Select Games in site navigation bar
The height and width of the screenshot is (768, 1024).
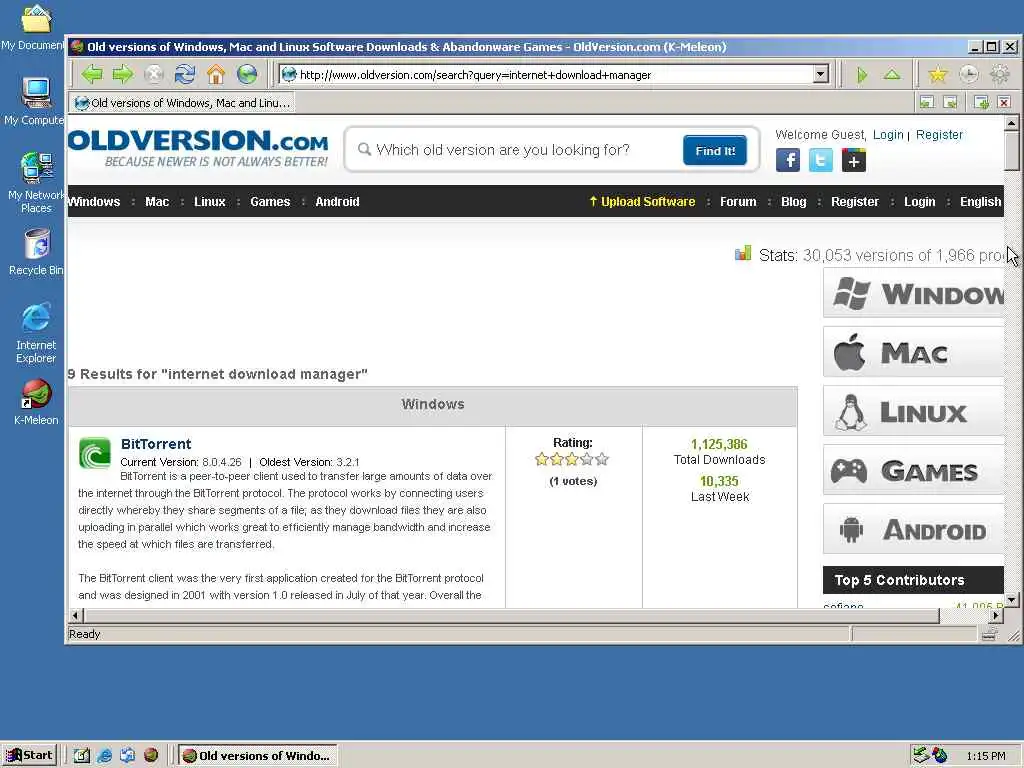pyautogui.click(x=270, y=202)
